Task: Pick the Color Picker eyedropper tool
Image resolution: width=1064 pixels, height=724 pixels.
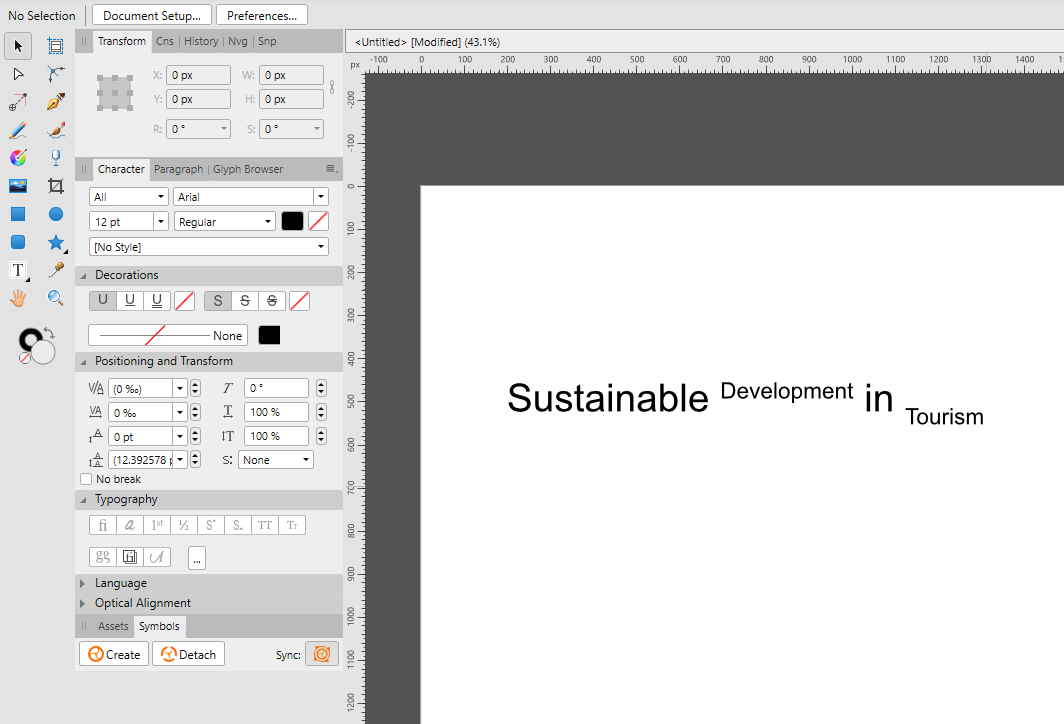Action: point(56,270)
